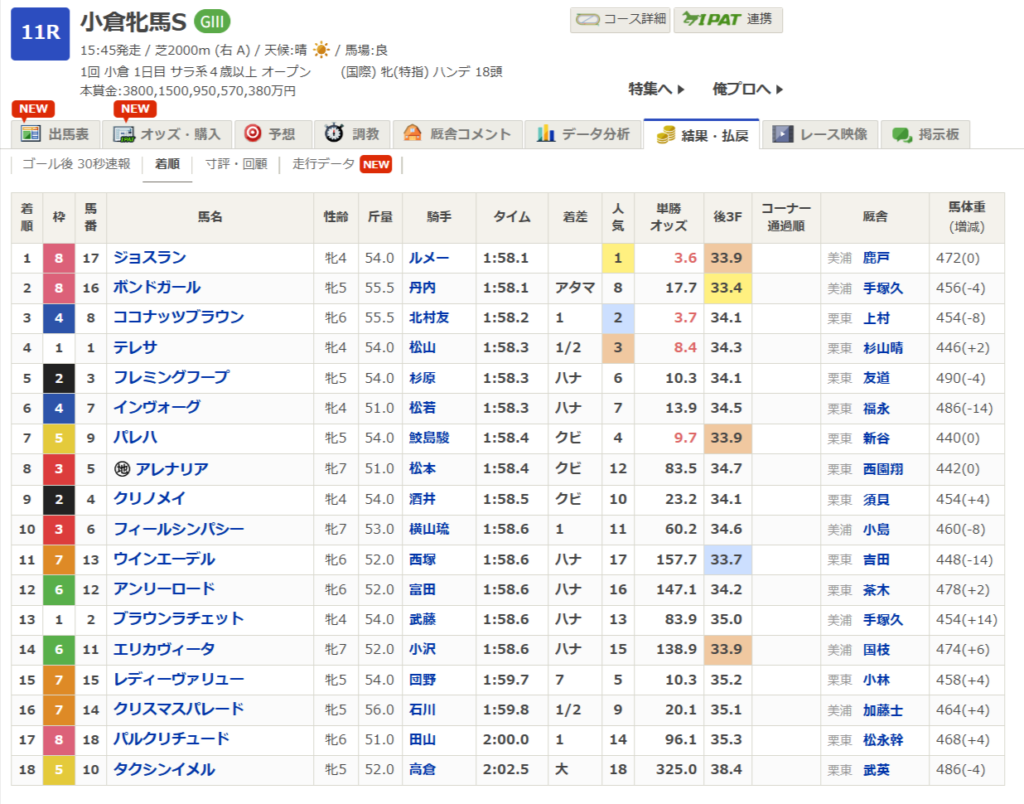This screenshot has height=804, width=1024.
Task: Click the 出馬表 tab icon
Action: pyautogui.click(x=30, y=134)
